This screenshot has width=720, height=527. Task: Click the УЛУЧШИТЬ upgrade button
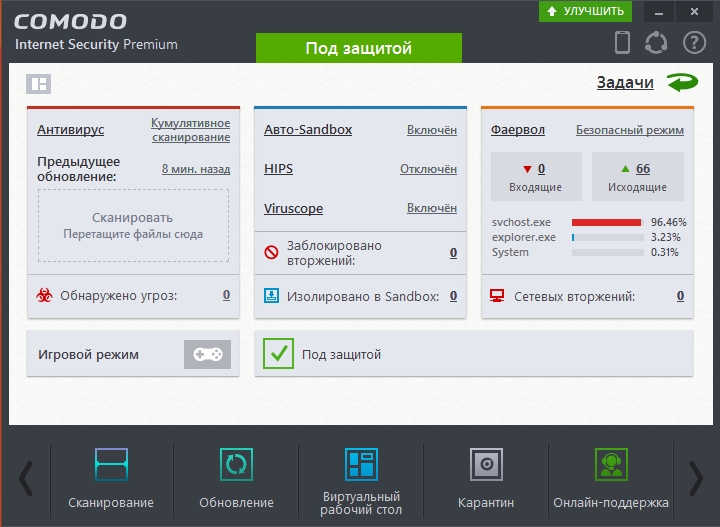(585, 11)
